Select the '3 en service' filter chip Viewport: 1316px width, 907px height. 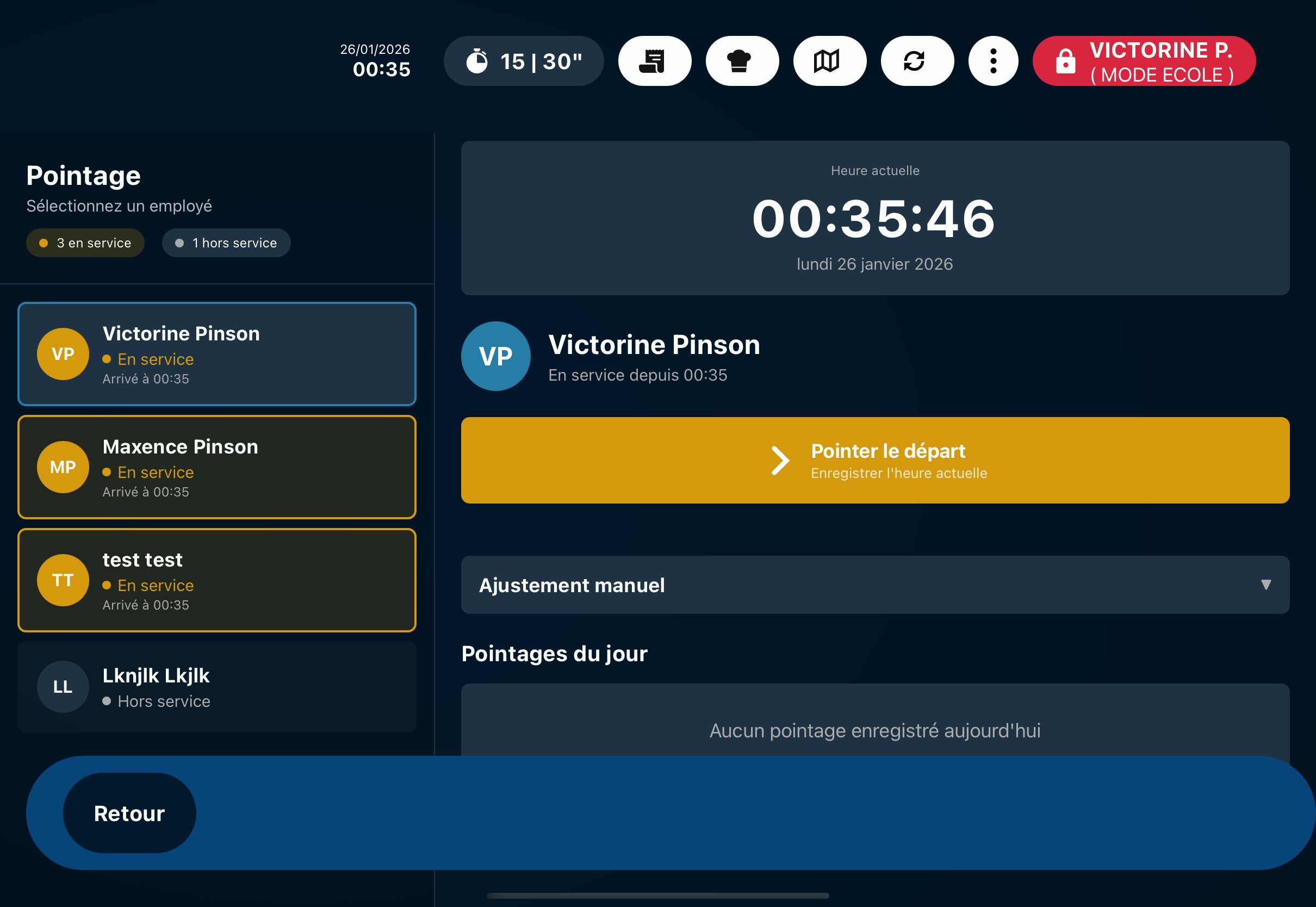pos(85,243)
